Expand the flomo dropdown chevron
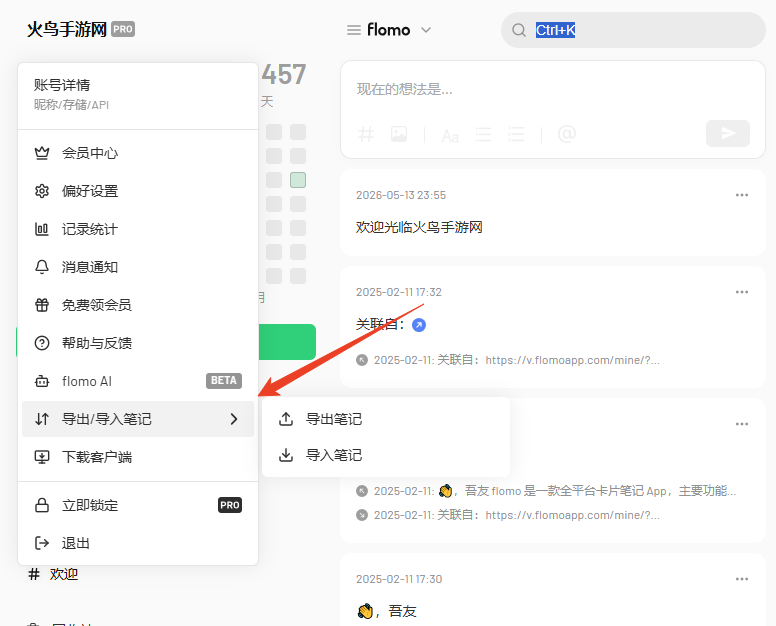Image resolution: width=776 pixels, height=626 pixels. (426, 30)
